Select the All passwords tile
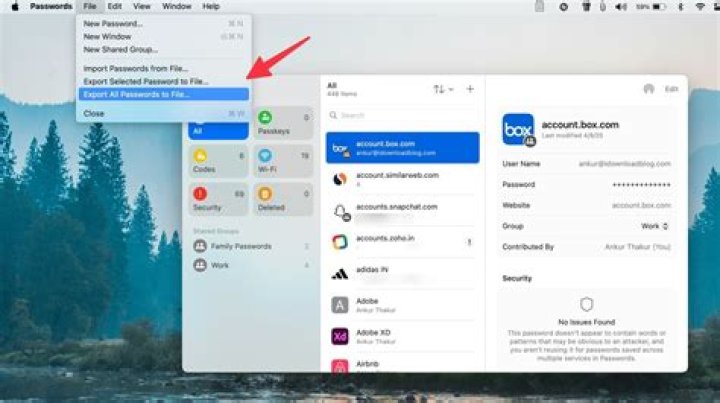720x403 pixels. click(x=218, y=130)
